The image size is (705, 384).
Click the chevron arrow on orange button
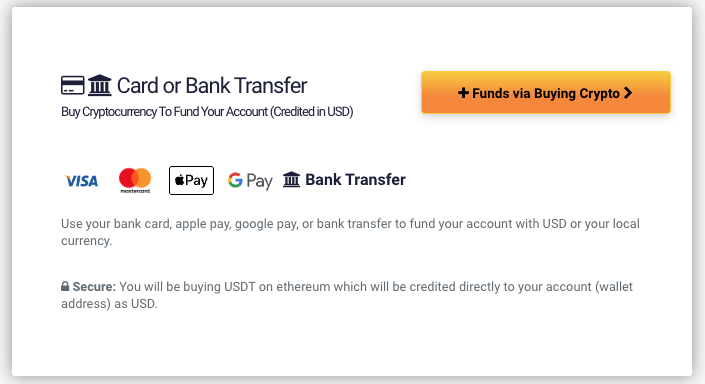tap(628, 93)
